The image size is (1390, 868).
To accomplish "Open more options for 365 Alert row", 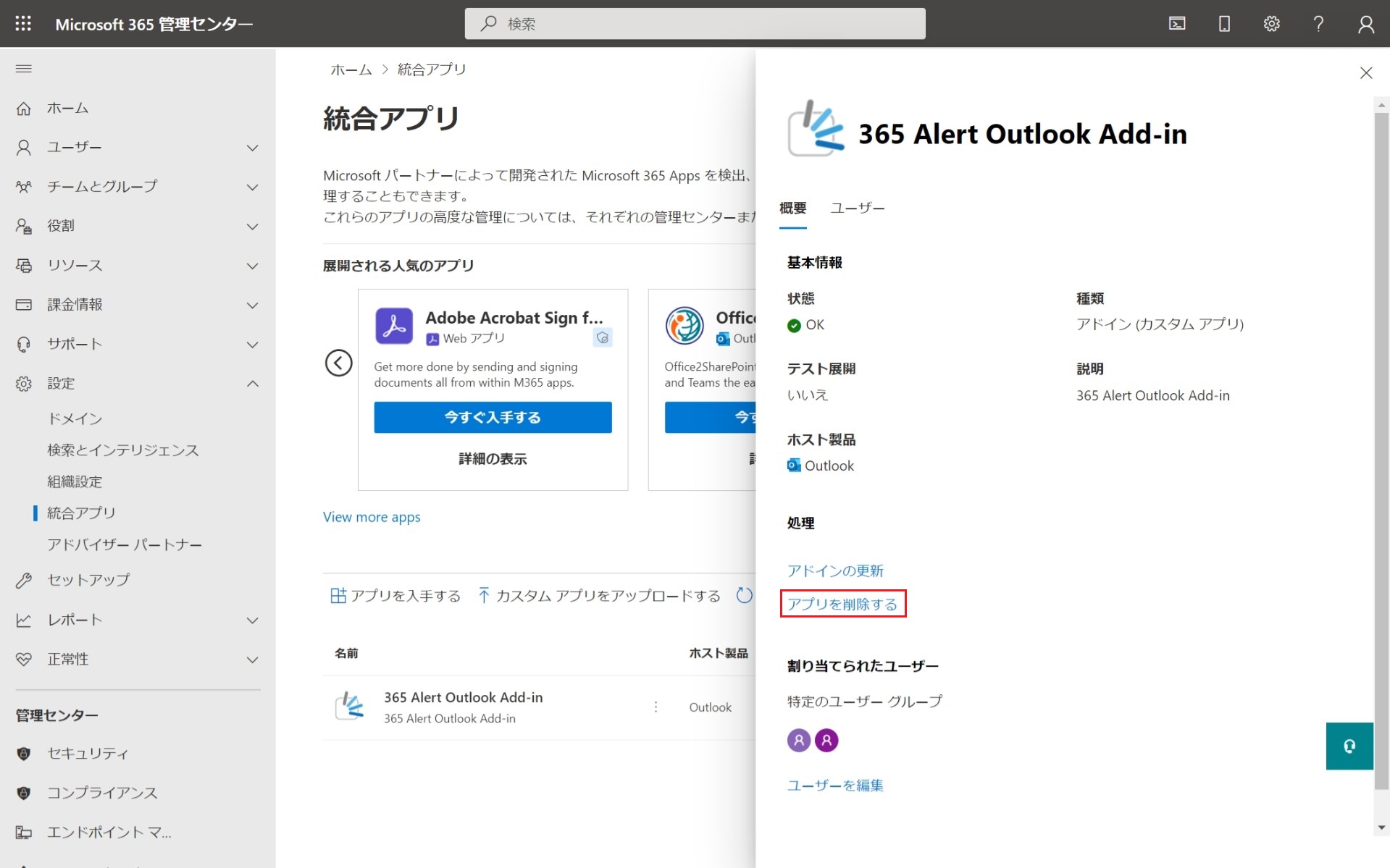I will coord(656,707).
